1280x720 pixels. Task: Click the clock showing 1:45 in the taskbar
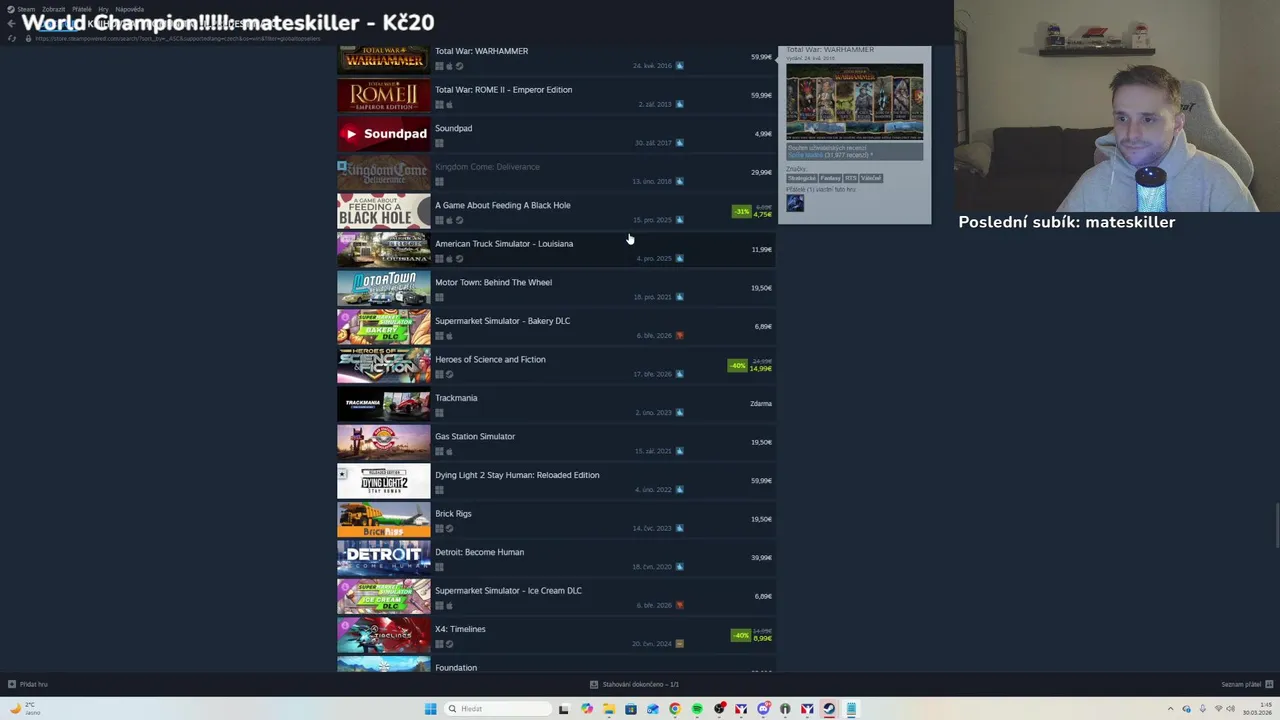coord(1257,709)
